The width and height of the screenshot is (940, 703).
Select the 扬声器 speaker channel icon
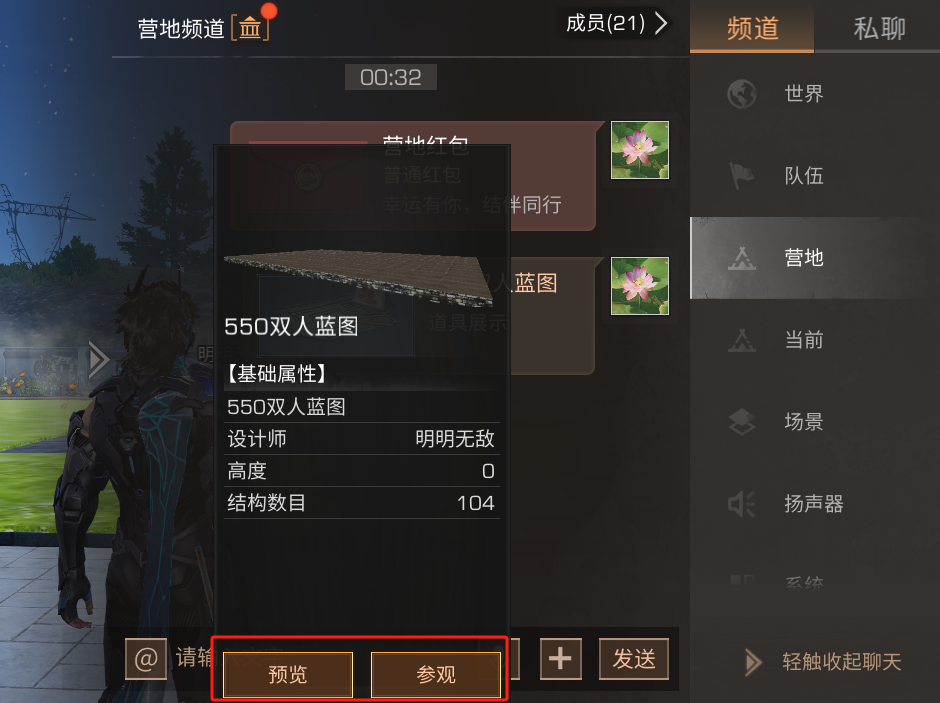tap(742, 503)
